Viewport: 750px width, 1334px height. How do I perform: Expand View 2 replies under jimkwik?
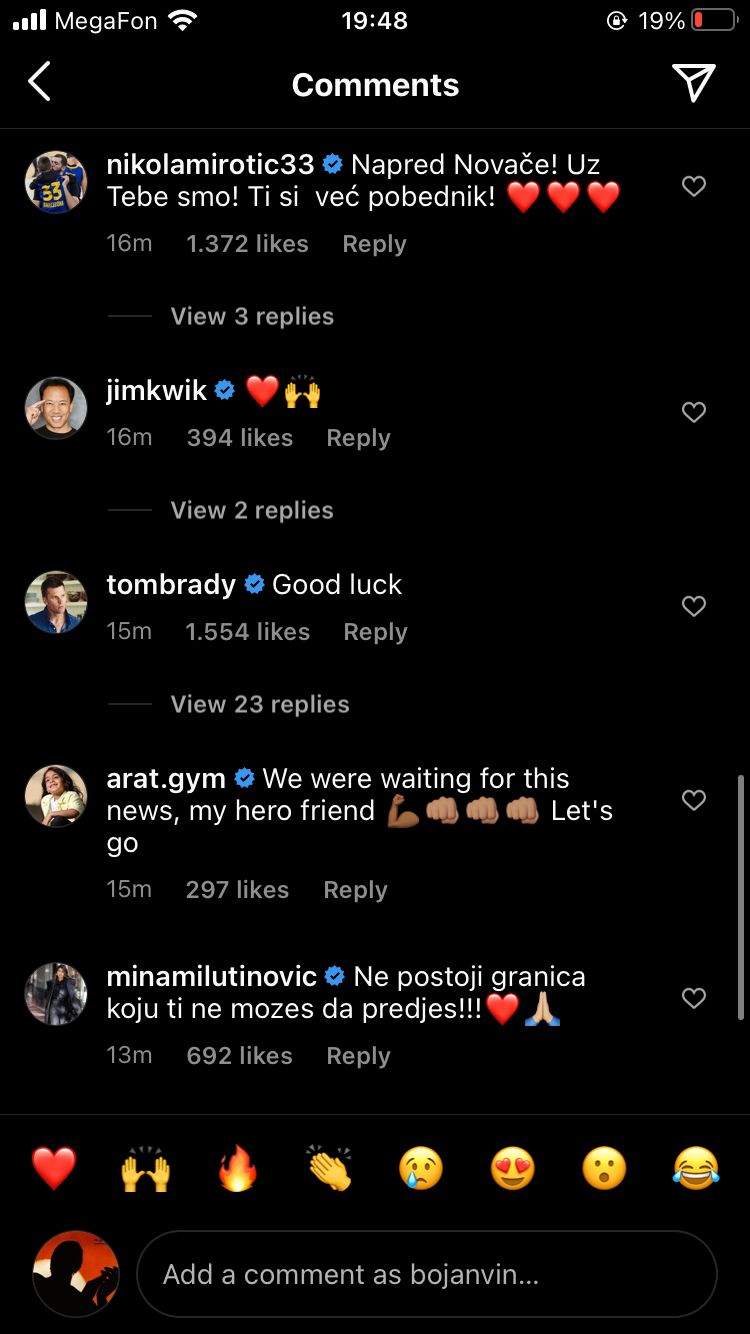point(252,510)
